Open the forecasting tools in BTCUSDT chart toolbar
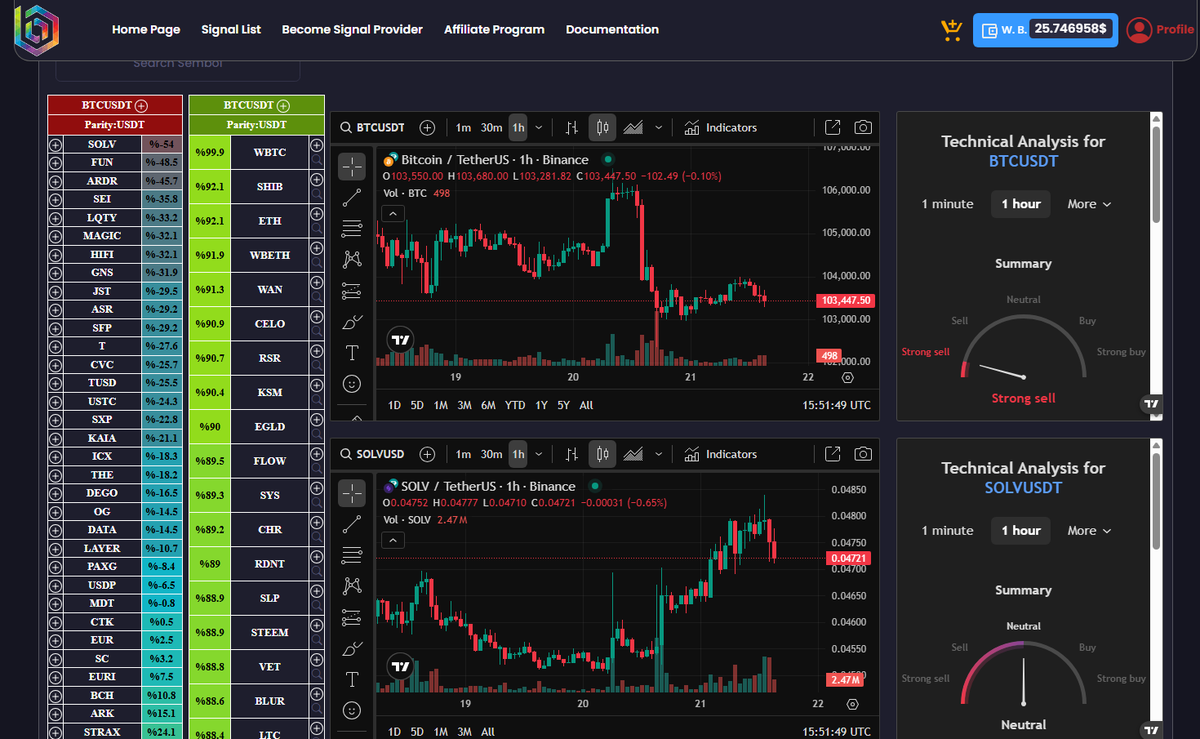The width and height of the screenshot is (1200, 739). point(352,290)
